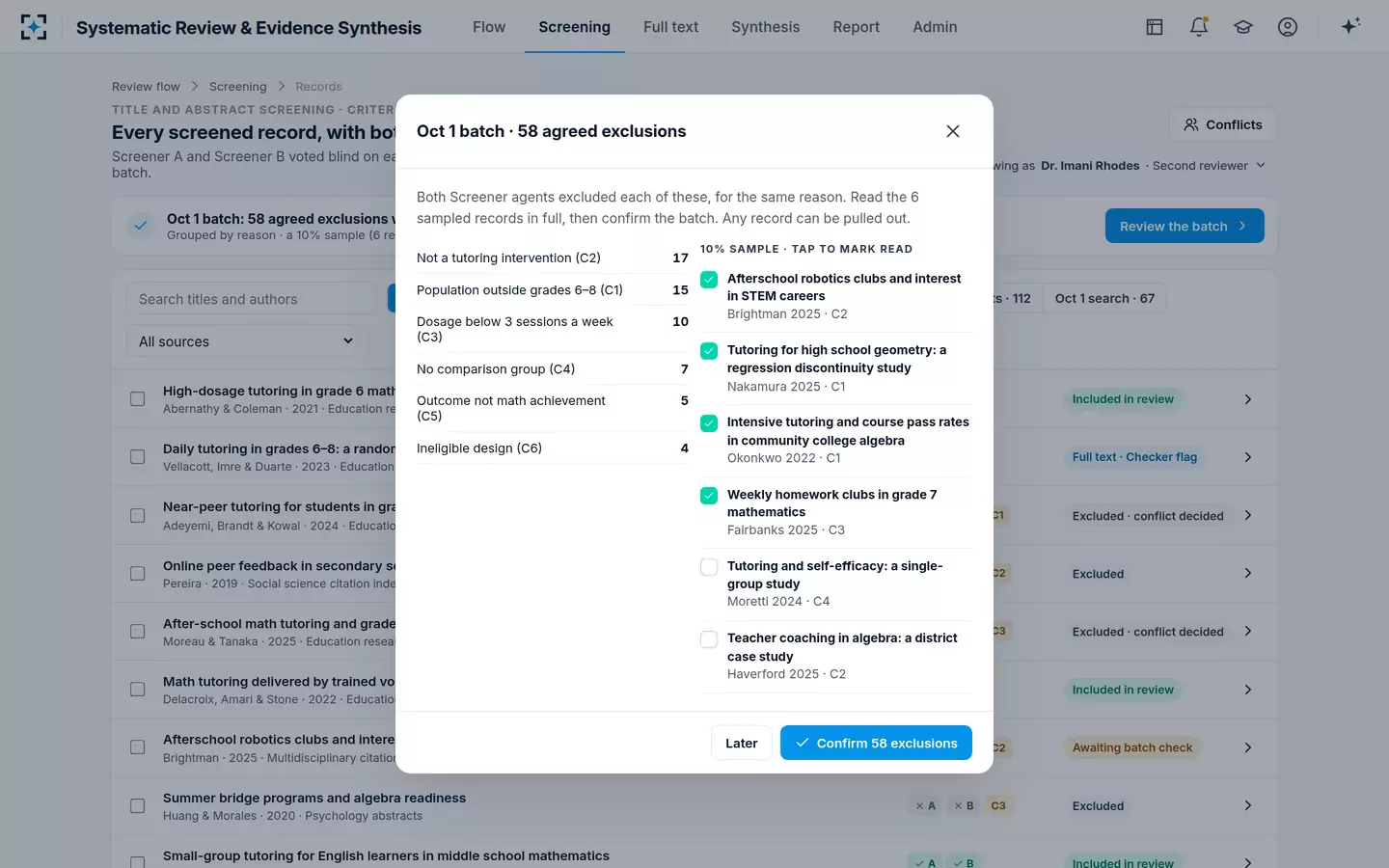Image resolution: width=1389 pixels, height=868 pixels.
Task: Select the Ineligible design (C6) reason
Action: pyautogui.click(x=553, y=448)
